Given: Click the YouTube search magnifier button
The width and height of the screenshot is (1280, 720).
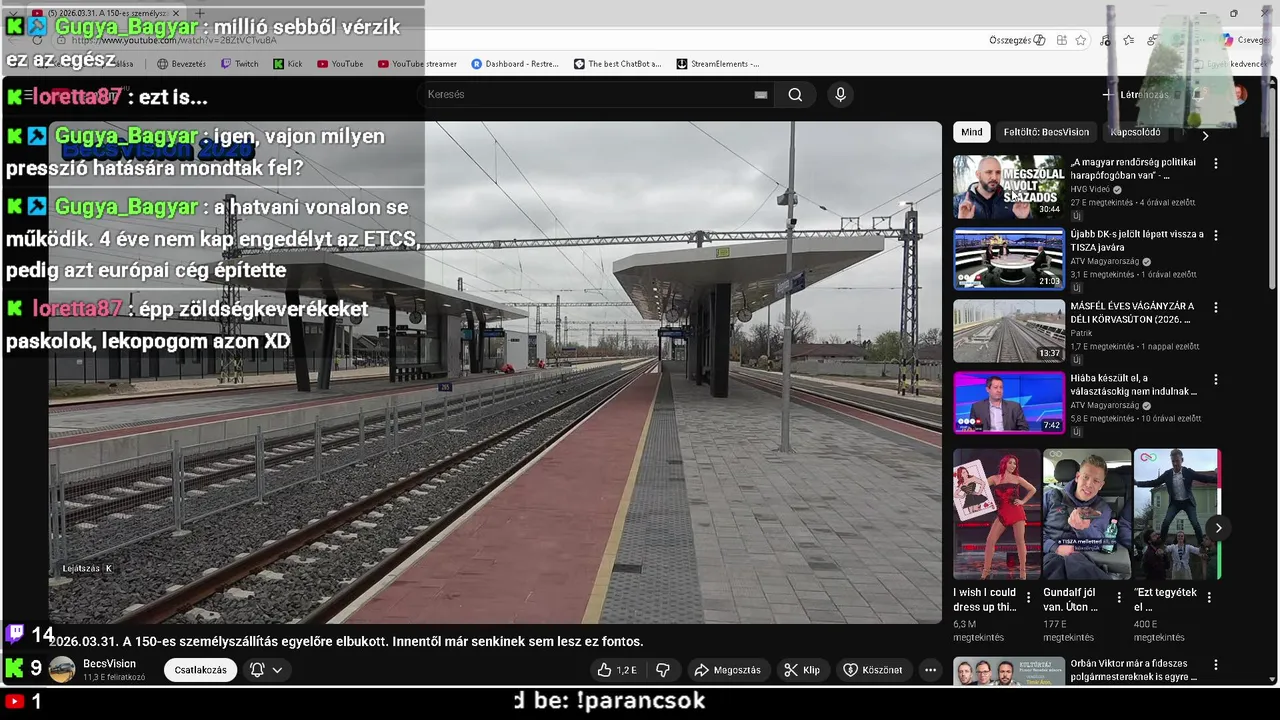Looking at the screenshot, I should point(795,94).
